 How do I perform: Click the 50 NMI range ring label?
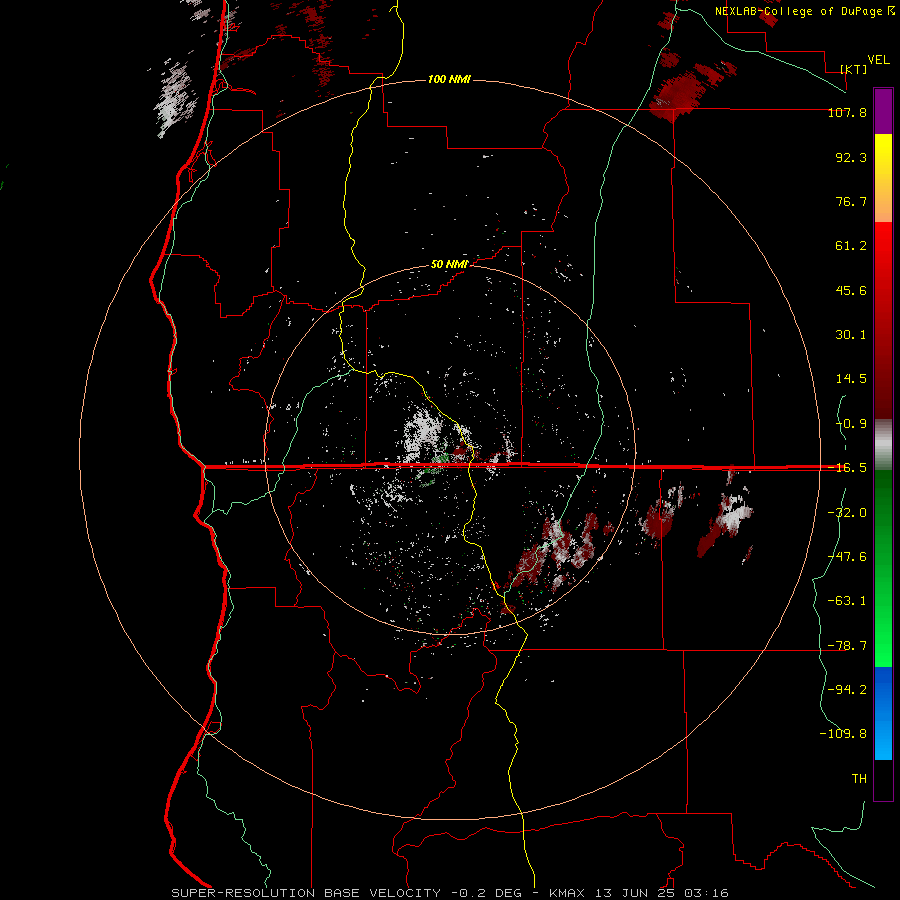[449, 265]
